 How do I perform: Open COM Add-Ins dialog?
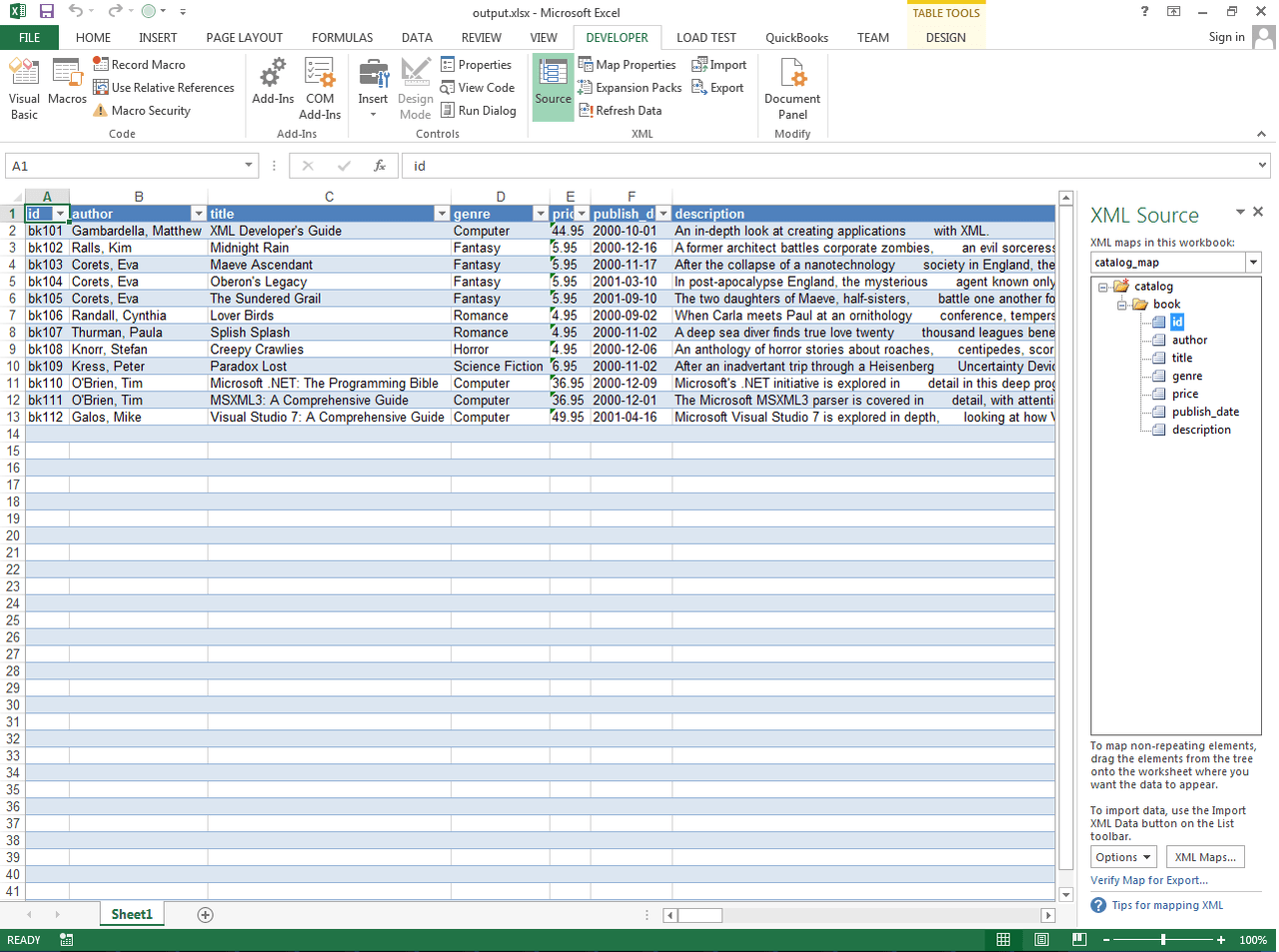tap(320, 89)
